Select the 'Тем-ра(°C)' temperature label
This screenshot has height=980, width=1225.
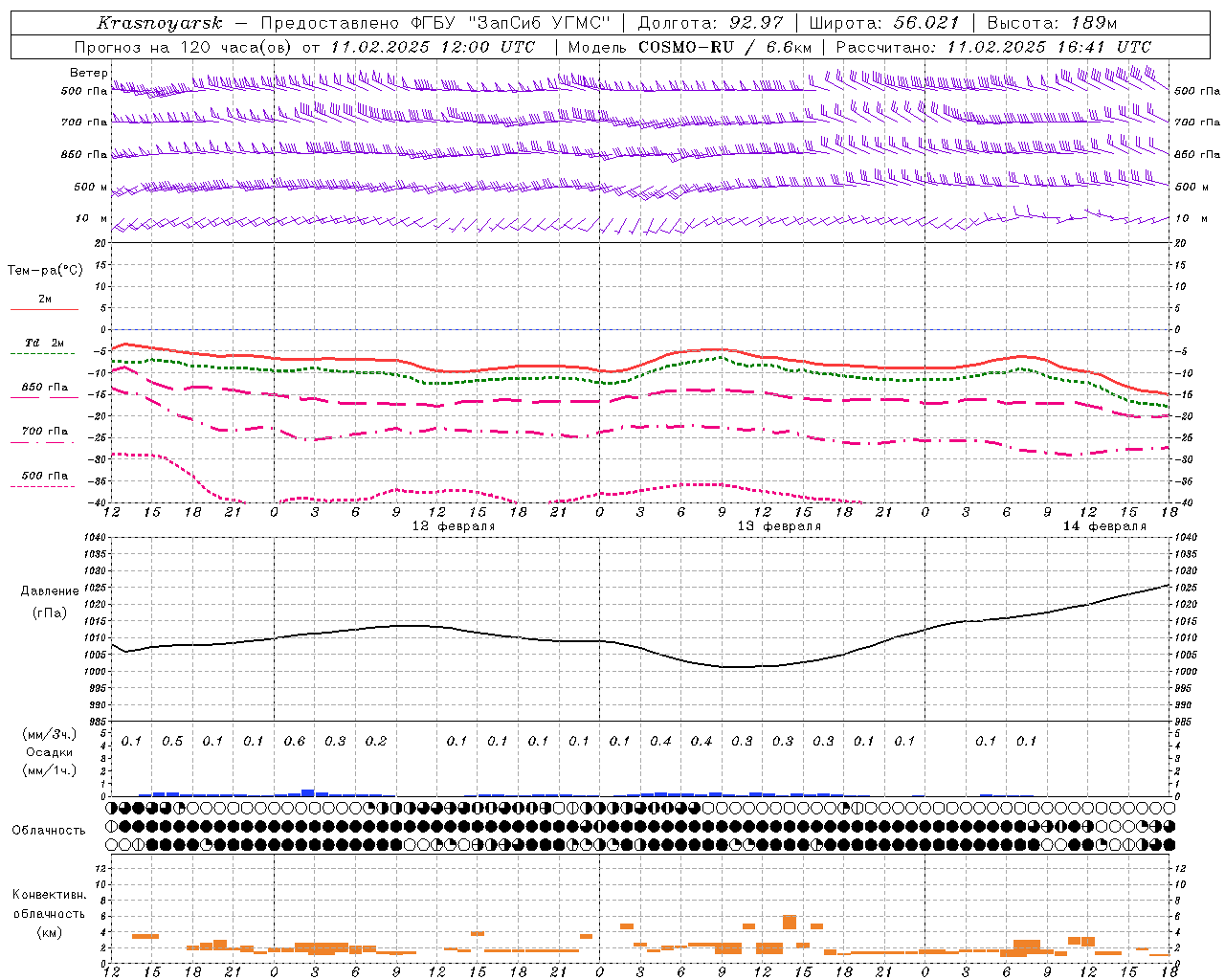pos(45,271)
